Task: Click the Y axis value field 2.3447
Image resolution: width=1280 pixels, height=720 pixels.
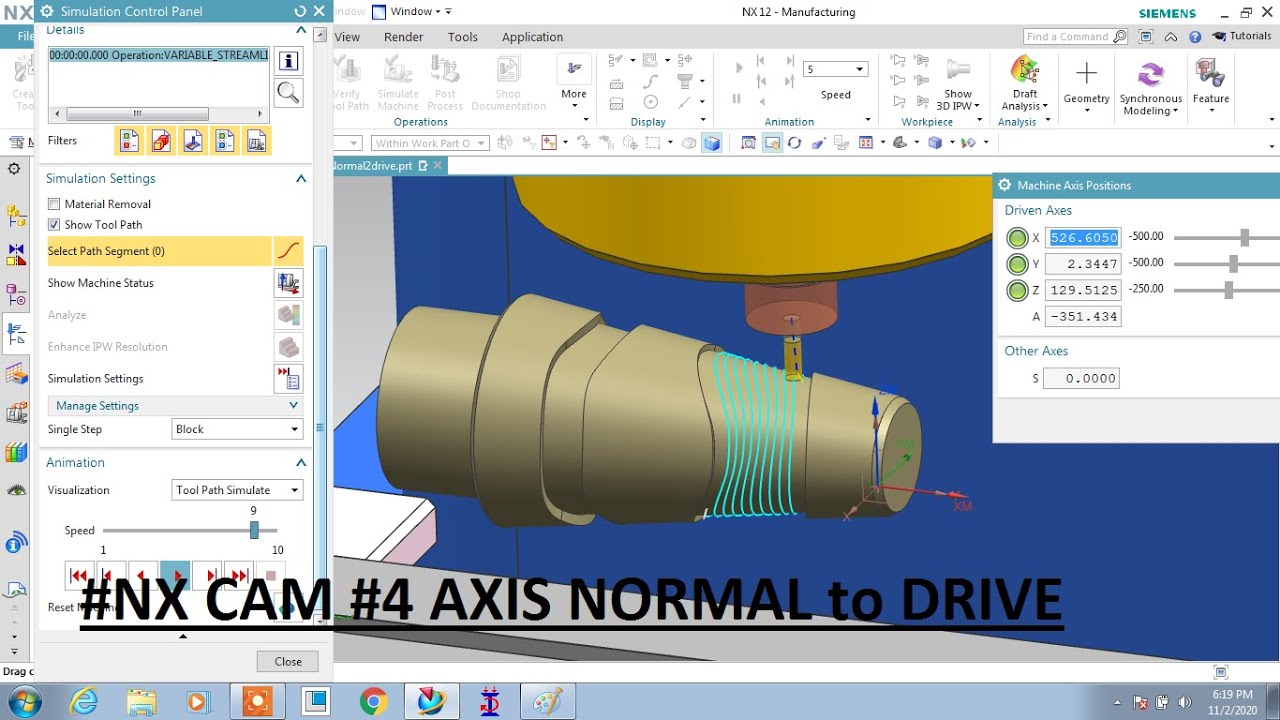Action: [x=1083, y=265]
